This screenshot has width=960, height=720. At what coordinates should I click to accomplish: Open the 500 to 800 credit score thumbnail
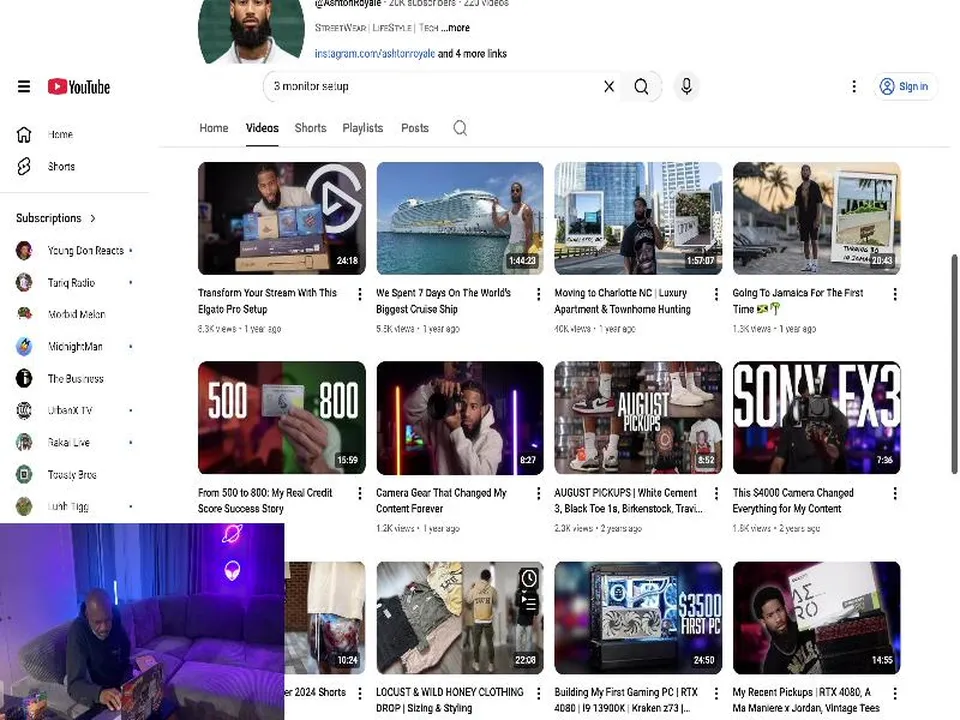coord(282,418)
